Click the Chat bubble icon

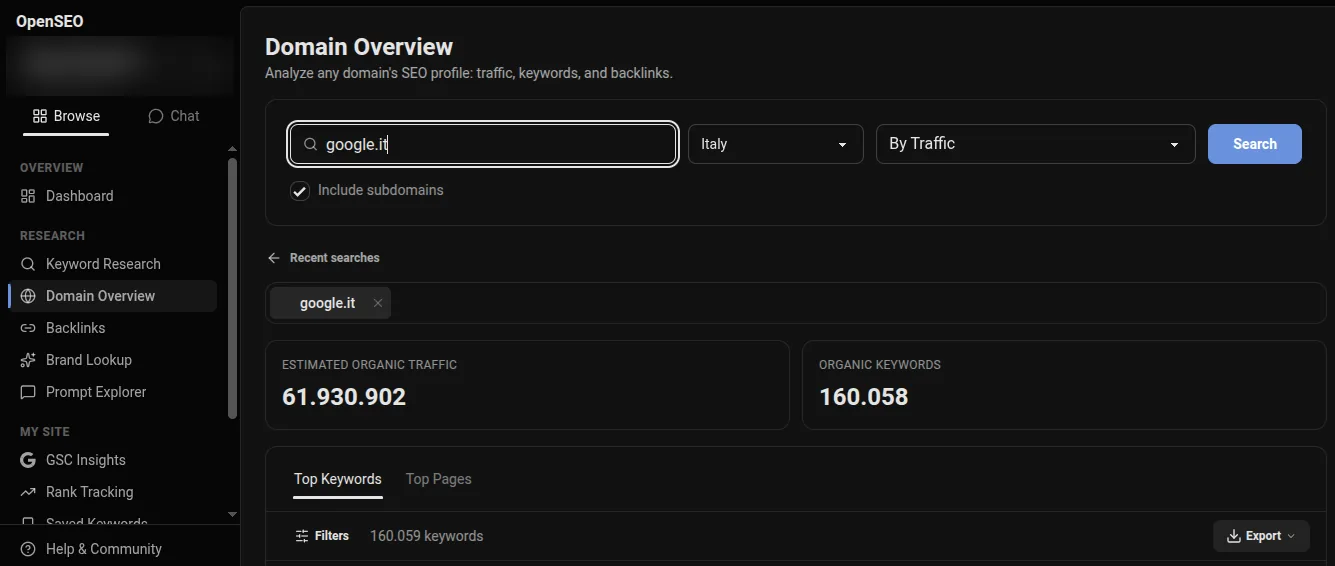point(155,116)
